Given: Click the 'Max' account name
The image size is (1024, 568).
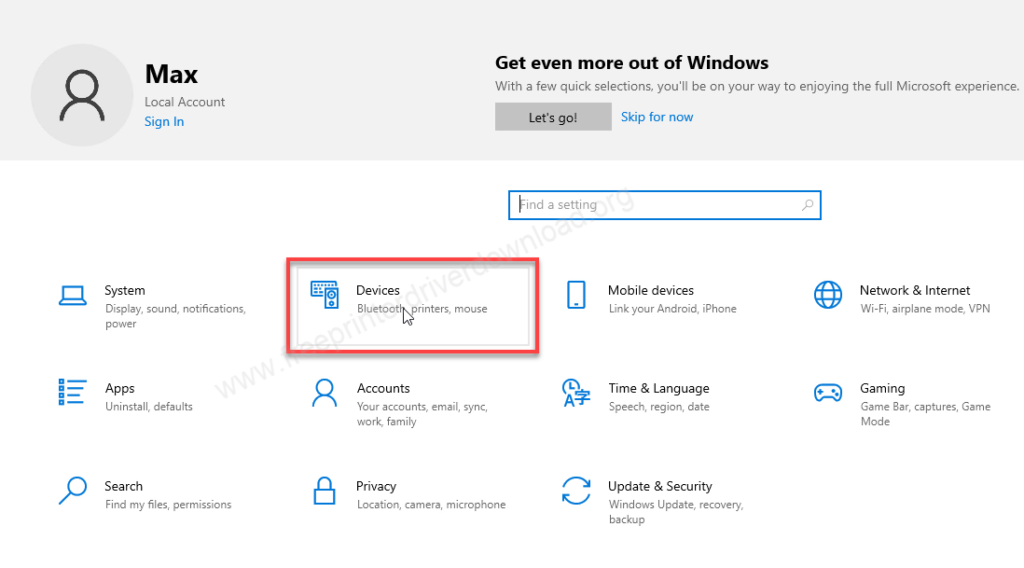Looking at the screenshot, I should coord(171,74).
